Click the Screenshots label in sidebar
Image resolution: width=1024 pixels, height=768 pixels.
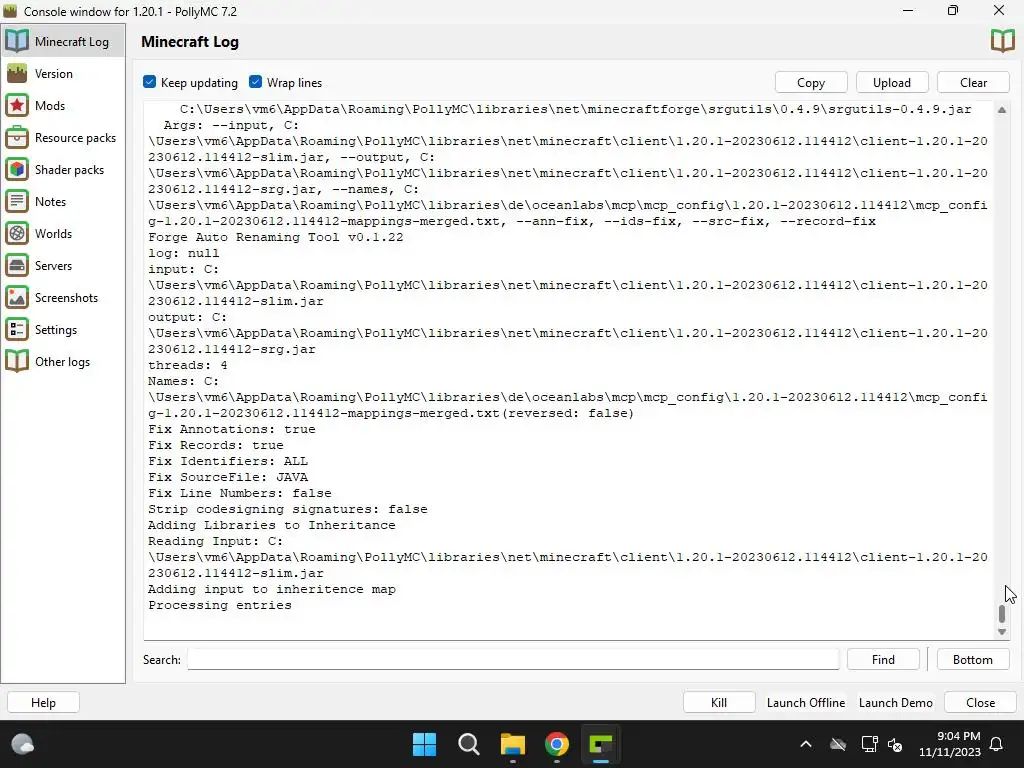coord(66,298)
